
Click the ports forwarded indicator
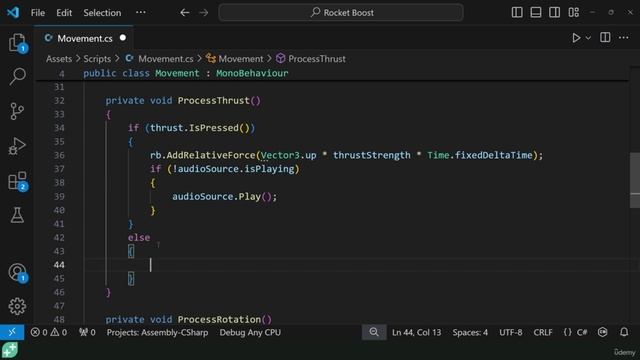point(87,332)
